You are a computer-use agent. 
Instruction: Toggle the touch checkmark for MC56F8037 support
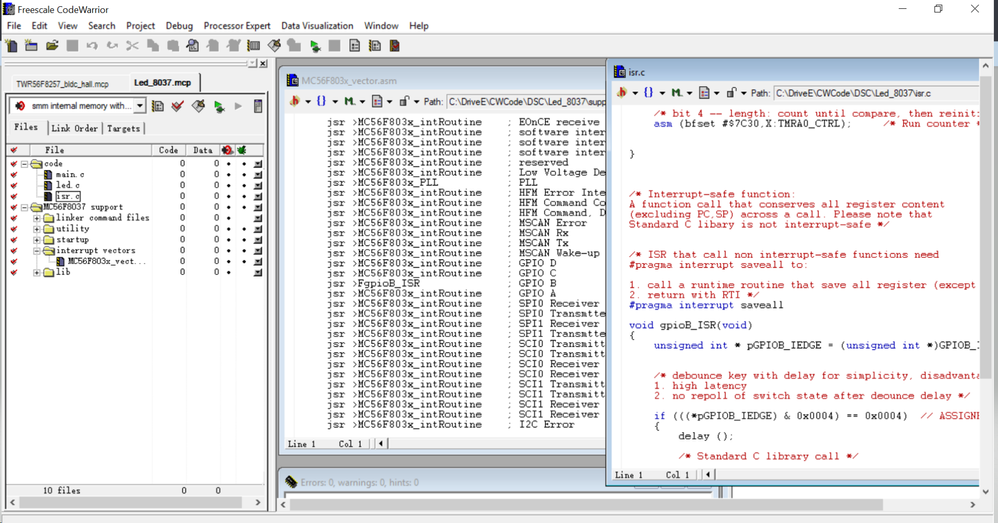click(14, 207)
